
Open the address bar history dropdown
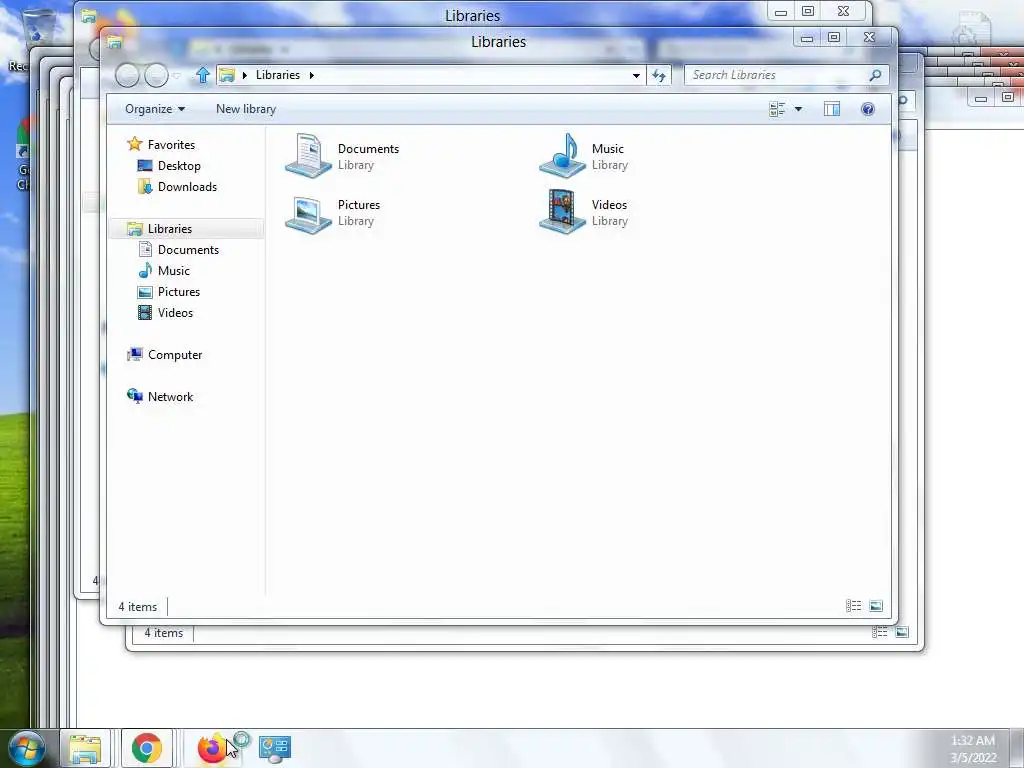click(635, 76)
